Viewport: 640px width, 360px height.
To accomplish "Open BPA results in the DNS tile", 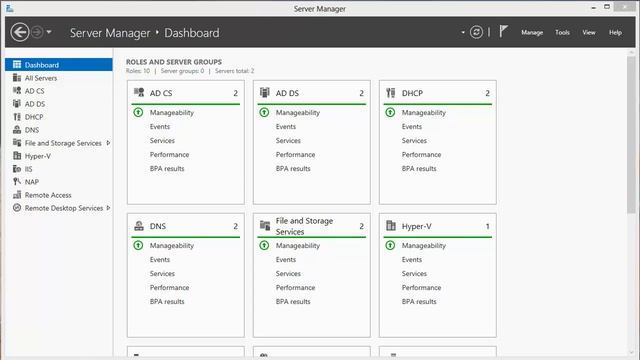I will [167, 301].
